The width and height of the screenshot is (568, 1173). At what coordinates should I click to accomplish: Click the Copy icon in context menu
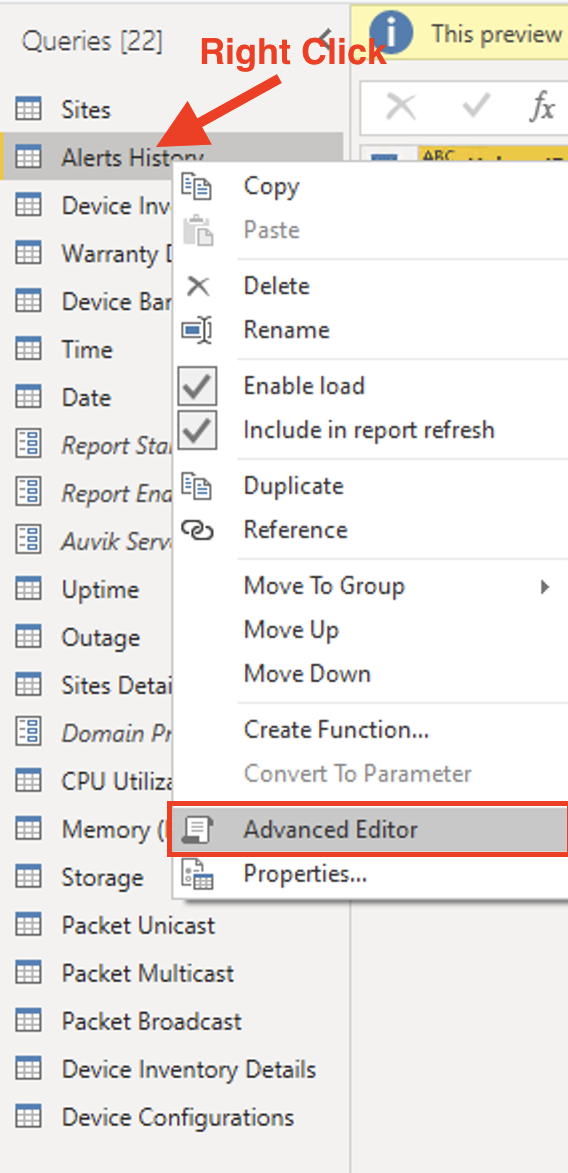(198, 187)
